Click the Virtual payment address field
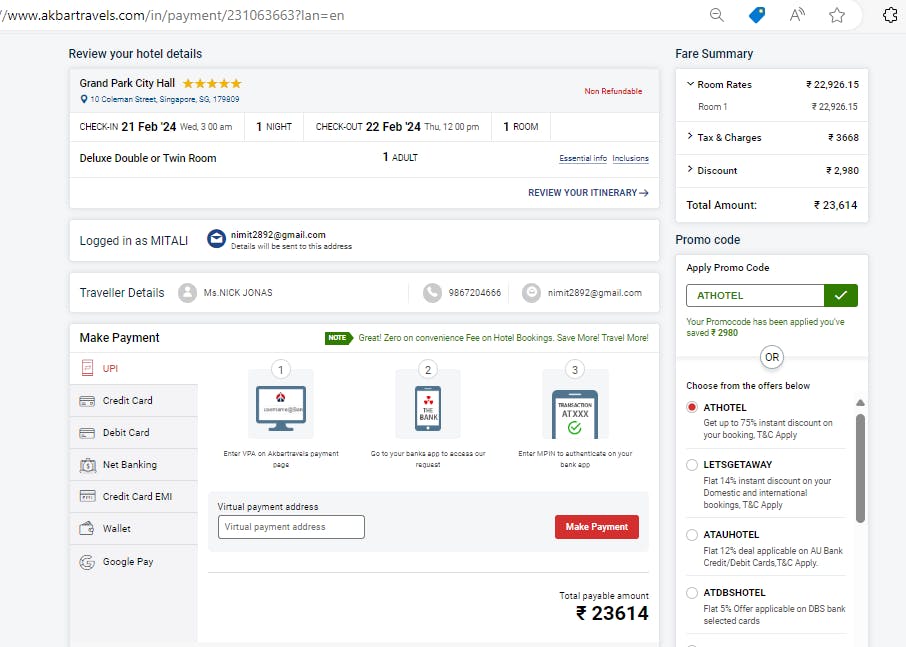906x647 pixels. coord(291,527)
